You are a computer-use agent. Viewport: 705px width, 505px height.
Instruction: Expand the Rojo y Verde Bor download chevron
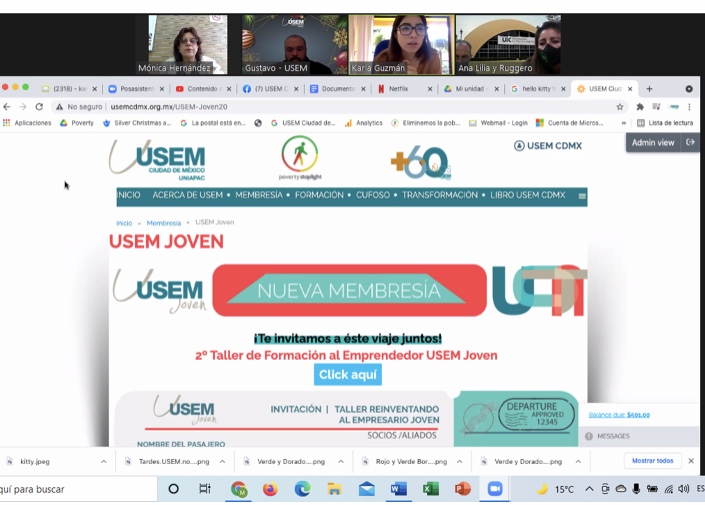click(460, 461)
